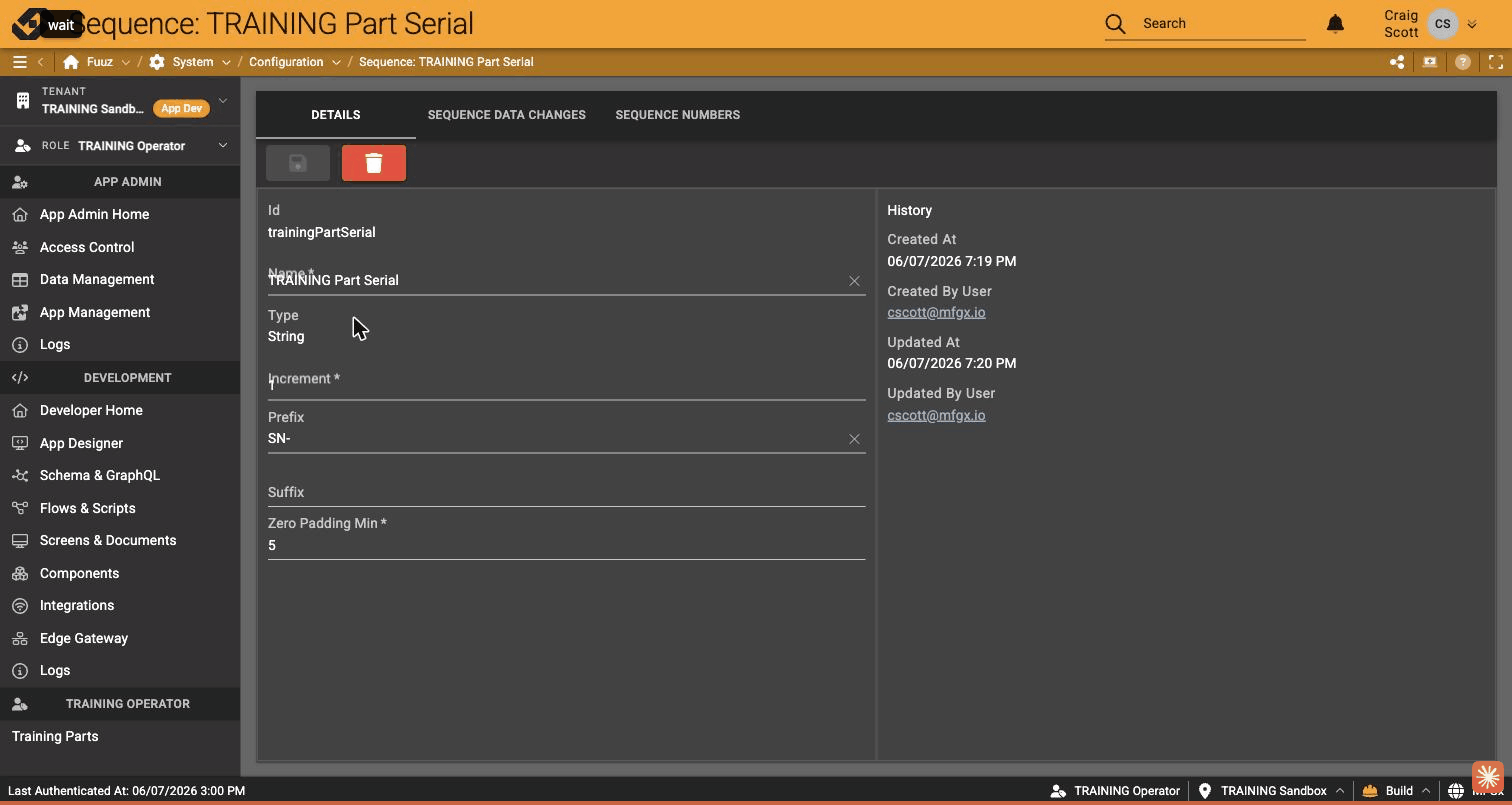Expand the Role TRAINING Operator dropdown
1512x805 pixels.
point(223,146)
